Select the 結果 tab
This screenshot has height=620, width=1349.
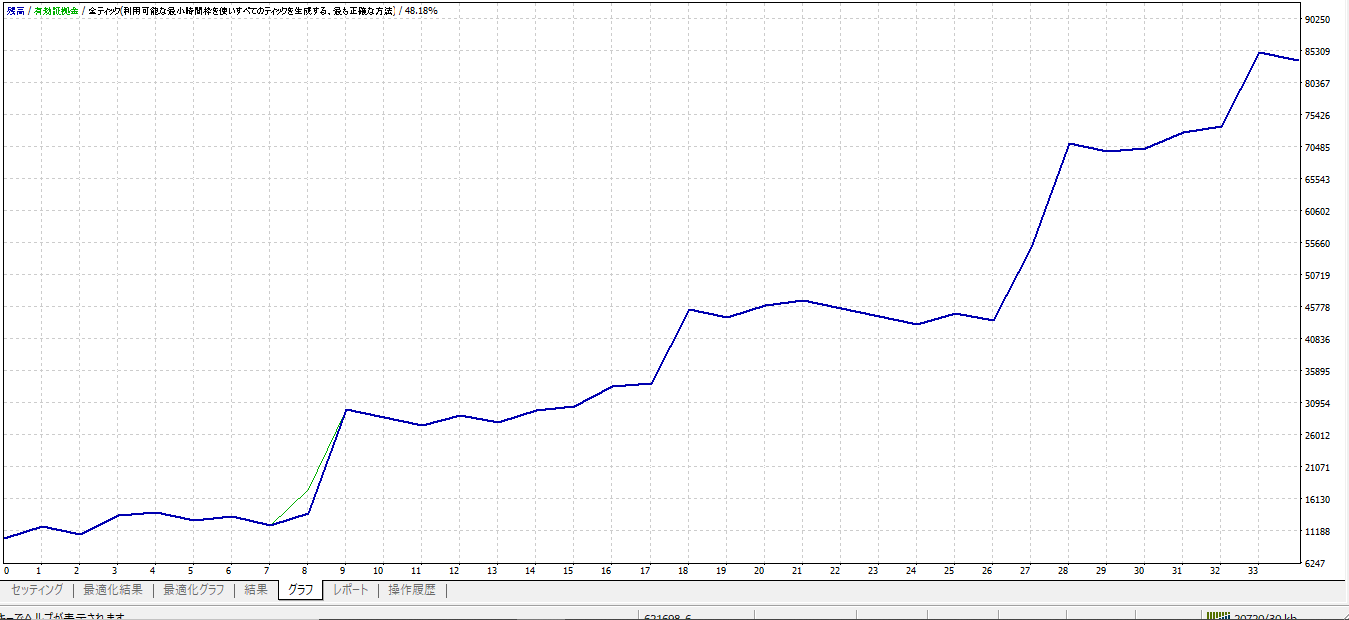(x=256, y=590)
